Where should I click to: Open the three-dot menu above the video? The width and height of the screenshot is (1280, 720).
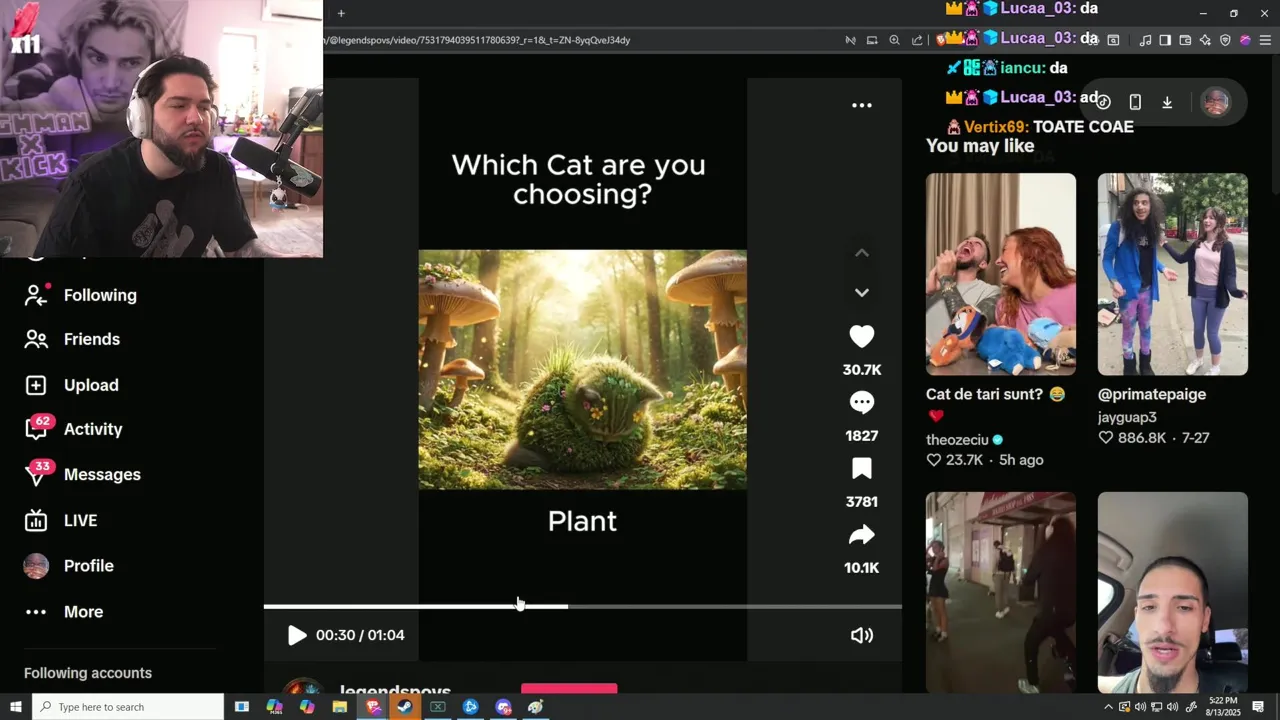[861, 105]
